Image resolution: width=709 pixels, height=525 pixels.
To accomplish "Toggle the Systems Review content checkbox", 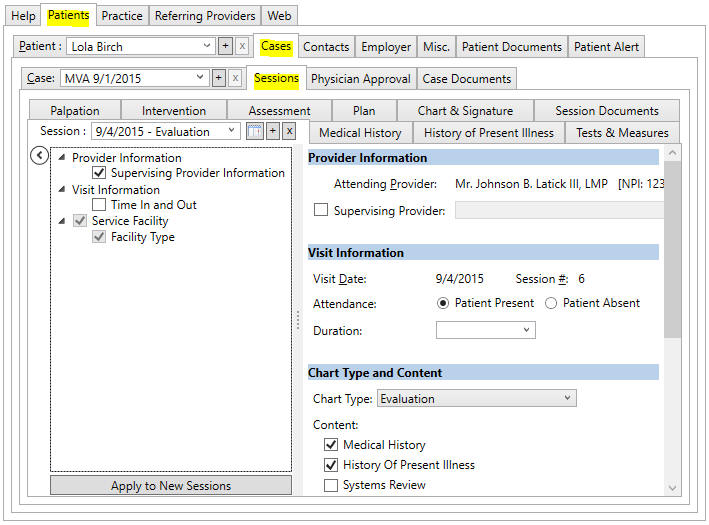I will point(331,485).
